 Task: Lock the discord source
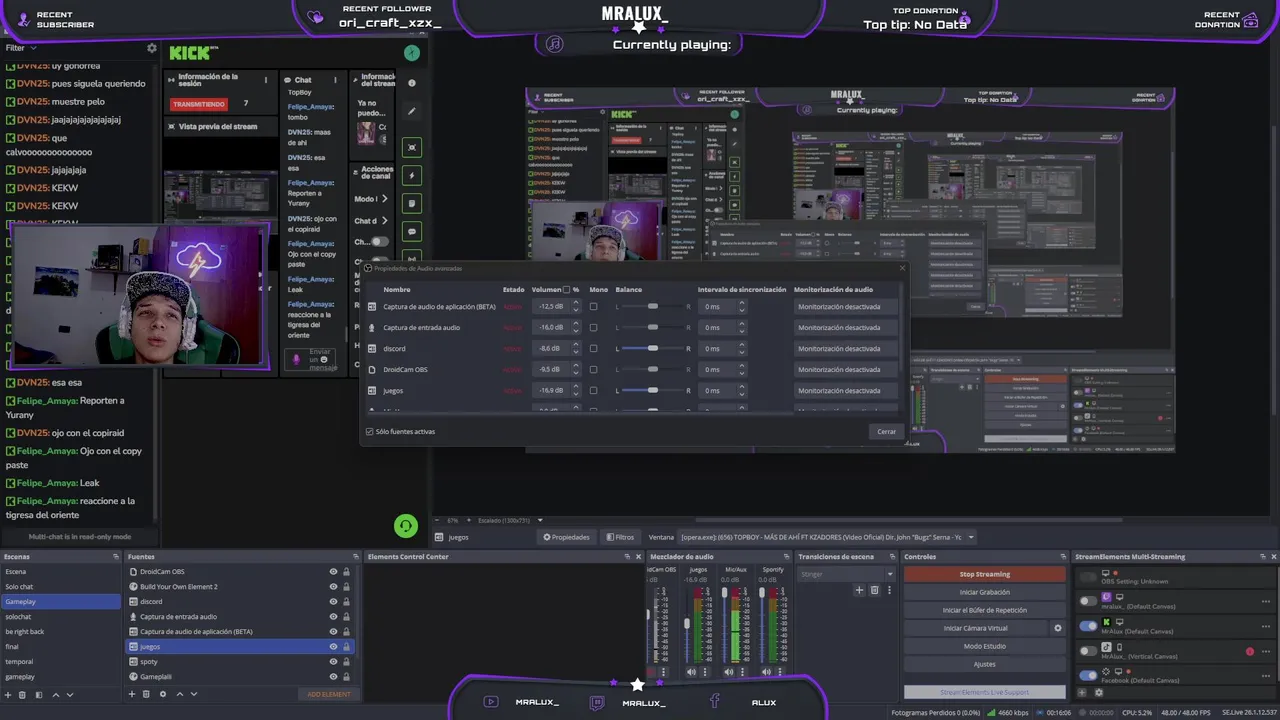click(x=346, y=602)
